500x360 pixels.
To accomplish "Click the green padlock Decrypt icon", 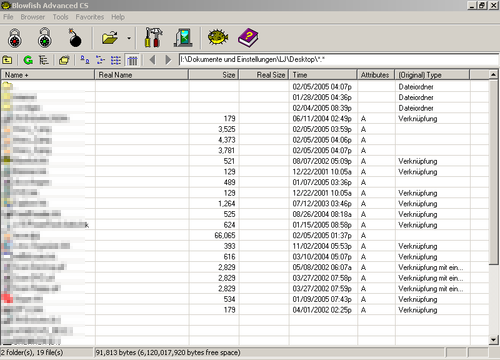I will 44,38.
